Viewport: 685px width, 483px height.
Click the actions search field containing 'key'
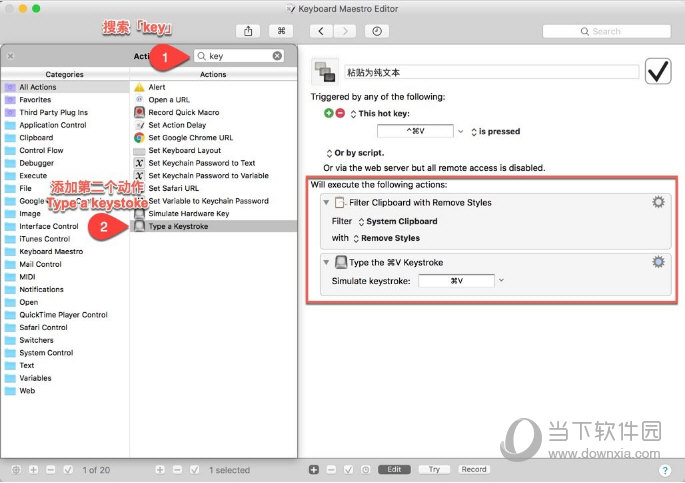[239, 56]
